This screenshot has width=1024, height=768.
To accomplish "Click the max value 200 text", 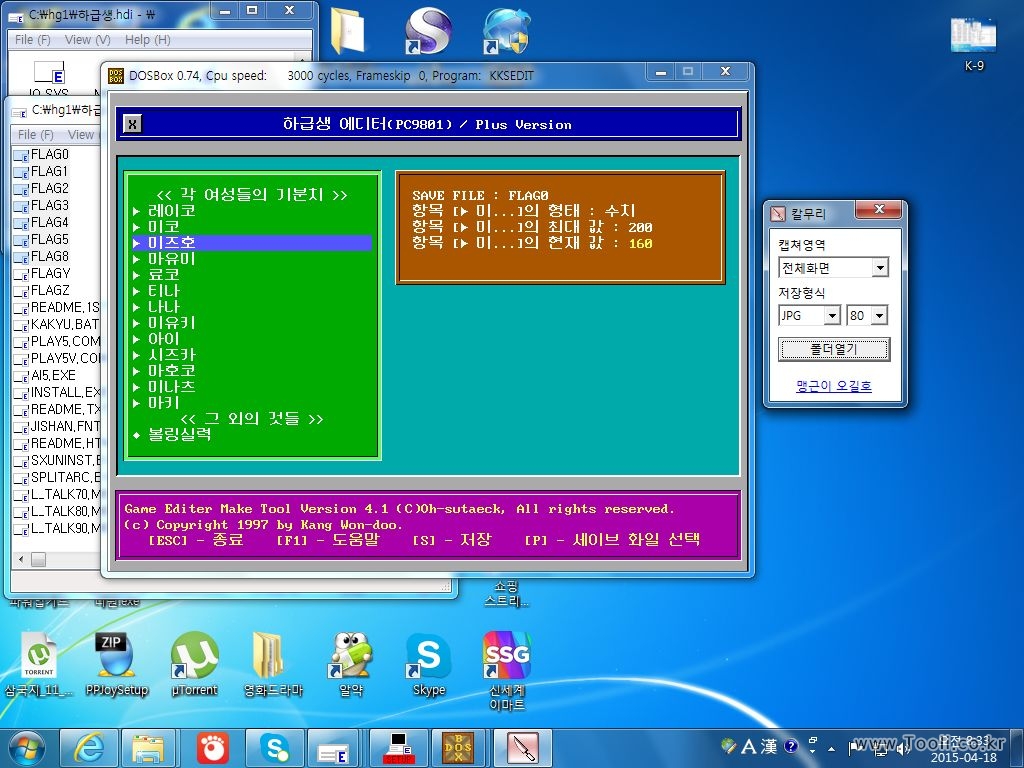I will 640,227.
